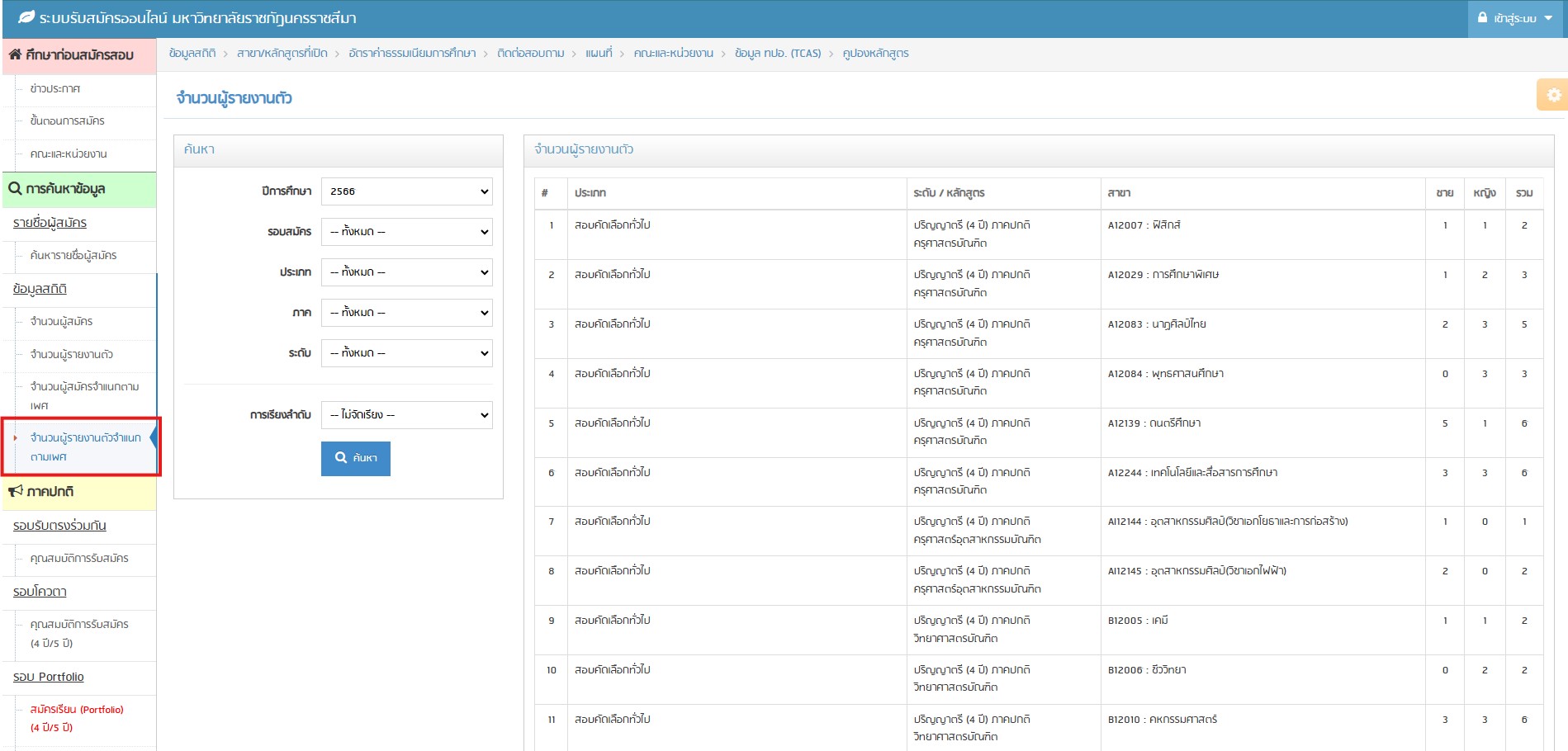Go to อัตราค่าธรรมเนียมการศึกษา menu item

click(x=412, y=54)
